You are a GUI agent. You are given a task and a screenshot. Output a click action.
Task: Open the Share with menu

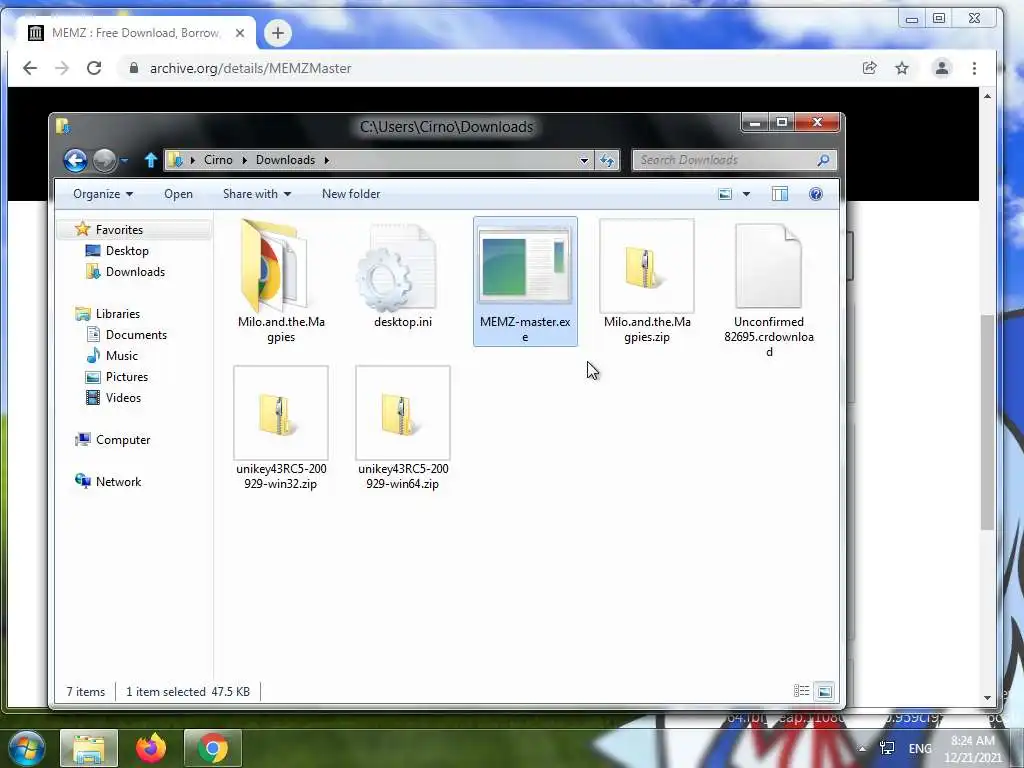[257, 194]
